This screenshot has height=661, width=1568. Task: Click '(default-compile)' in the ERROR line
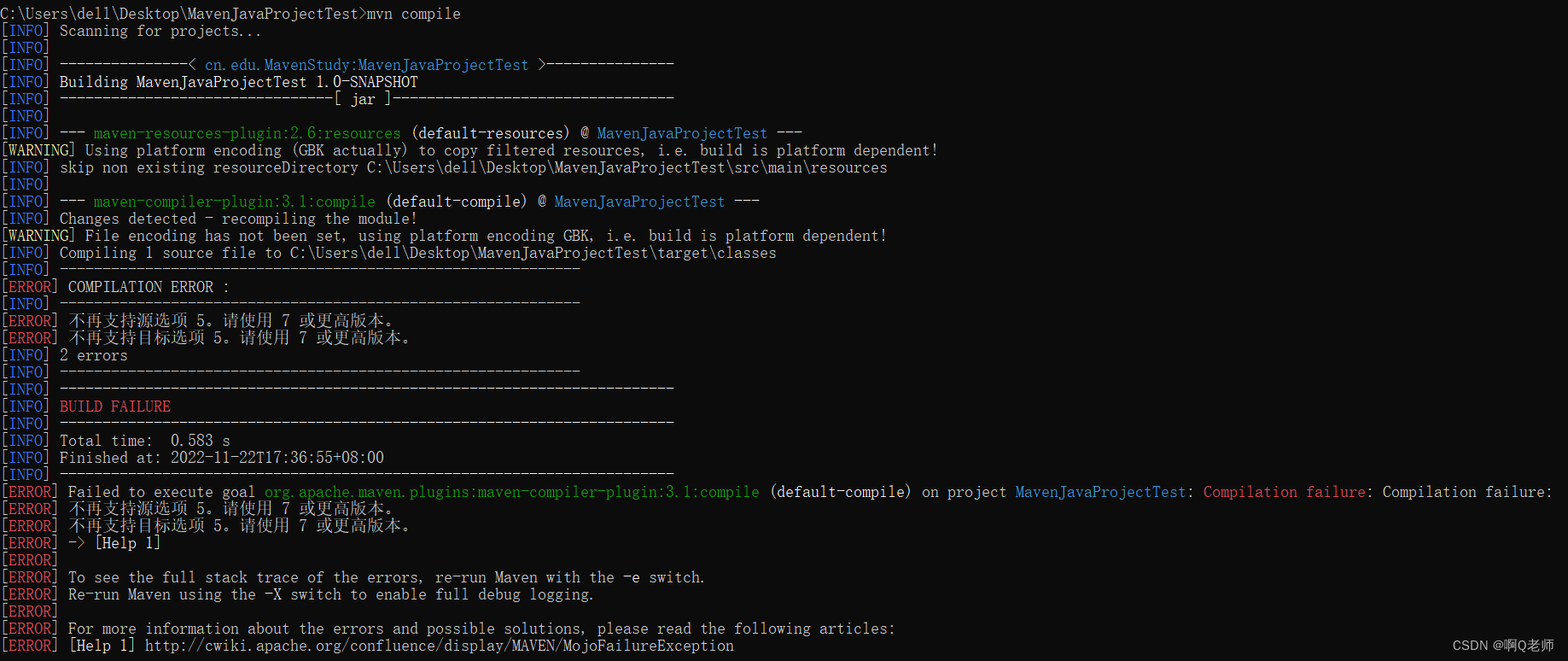pyautogui.click(x=841, y=492)
